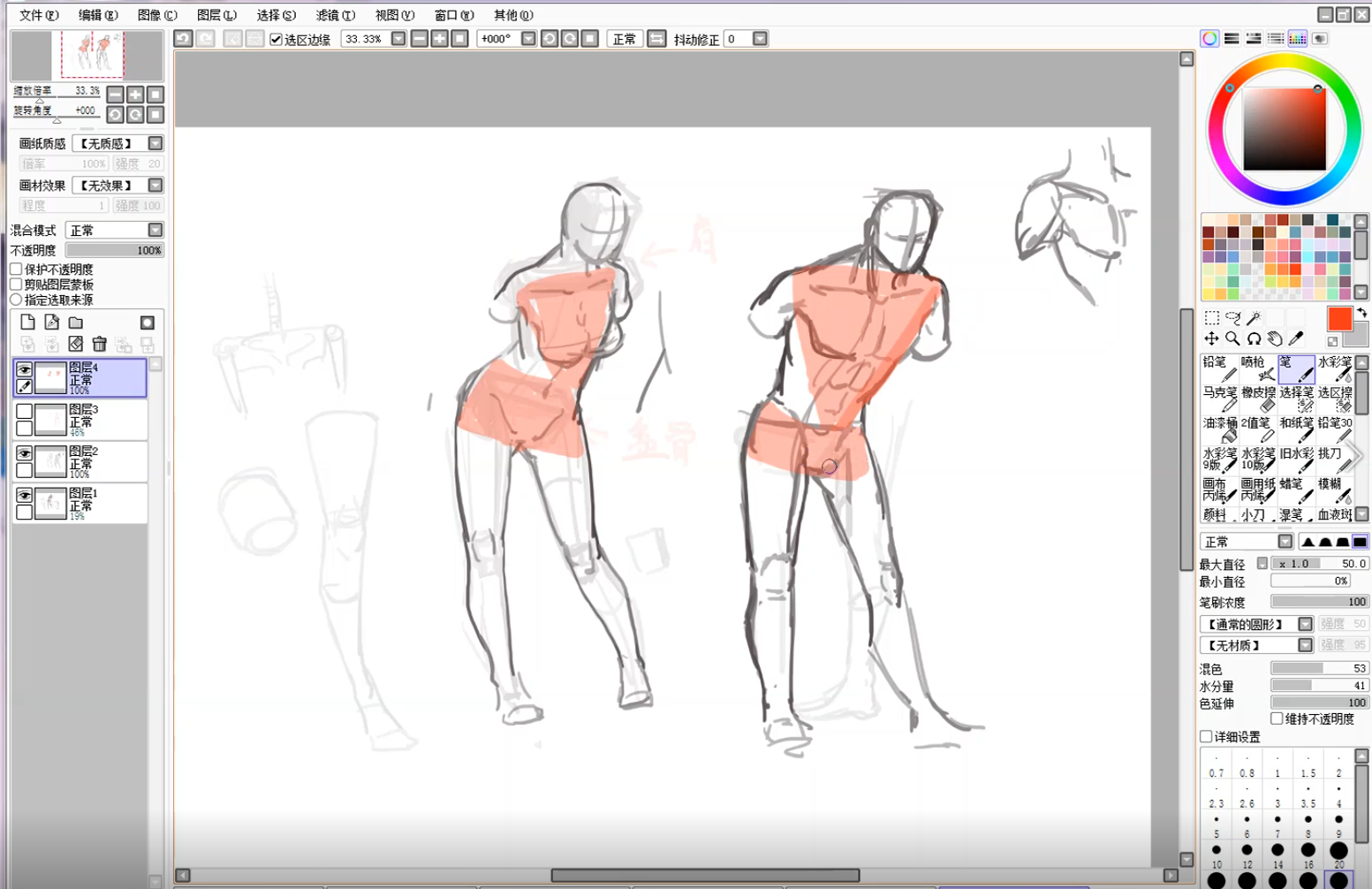Image resolution: width=1372 pixels, height=889 pixels.
Task: Open brush mode 正常 dropdown
Action: pyautogui.click(x=1247, y=542)
